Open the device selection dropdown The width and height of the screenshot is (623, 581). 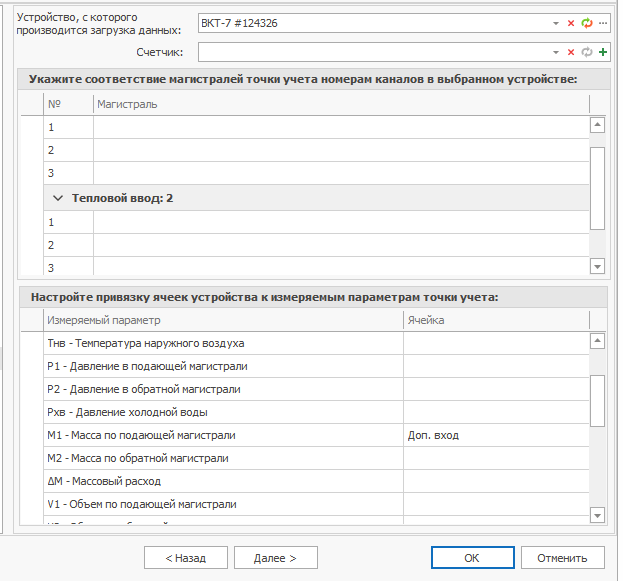[x=556, y=23]
